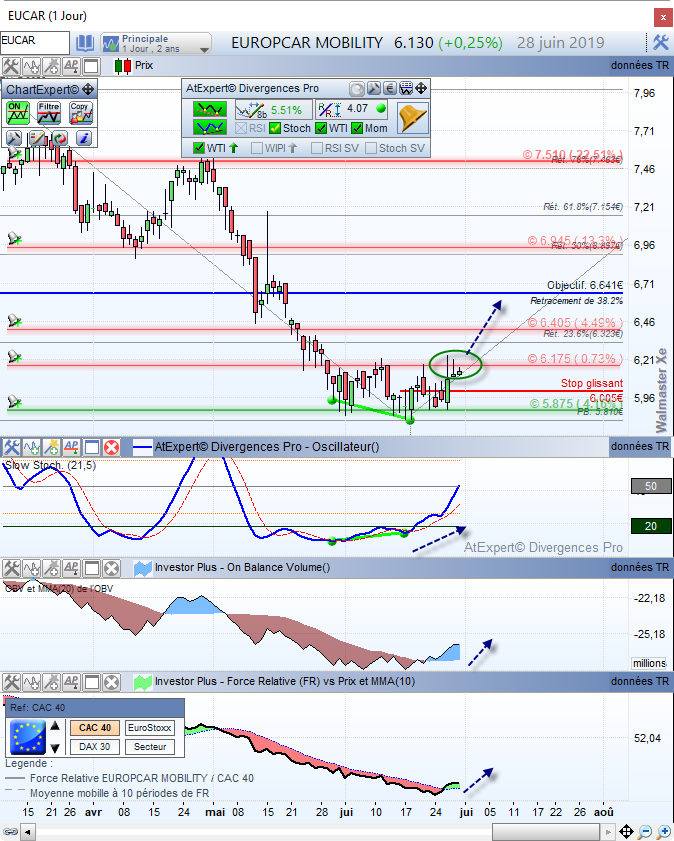This screenshot has height=841, width=674.
Task: Open On Balance Volume settings wrench
Action: click(x=11, y=567)
